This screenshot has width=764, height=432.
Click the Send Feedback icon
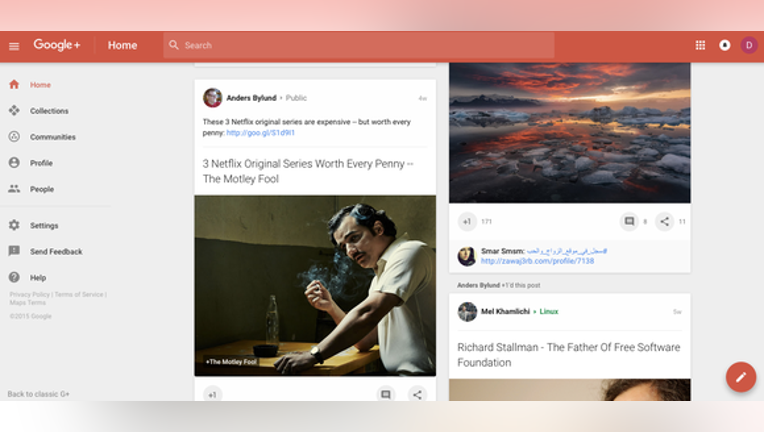pyautogui.click(x=14, y=251)
